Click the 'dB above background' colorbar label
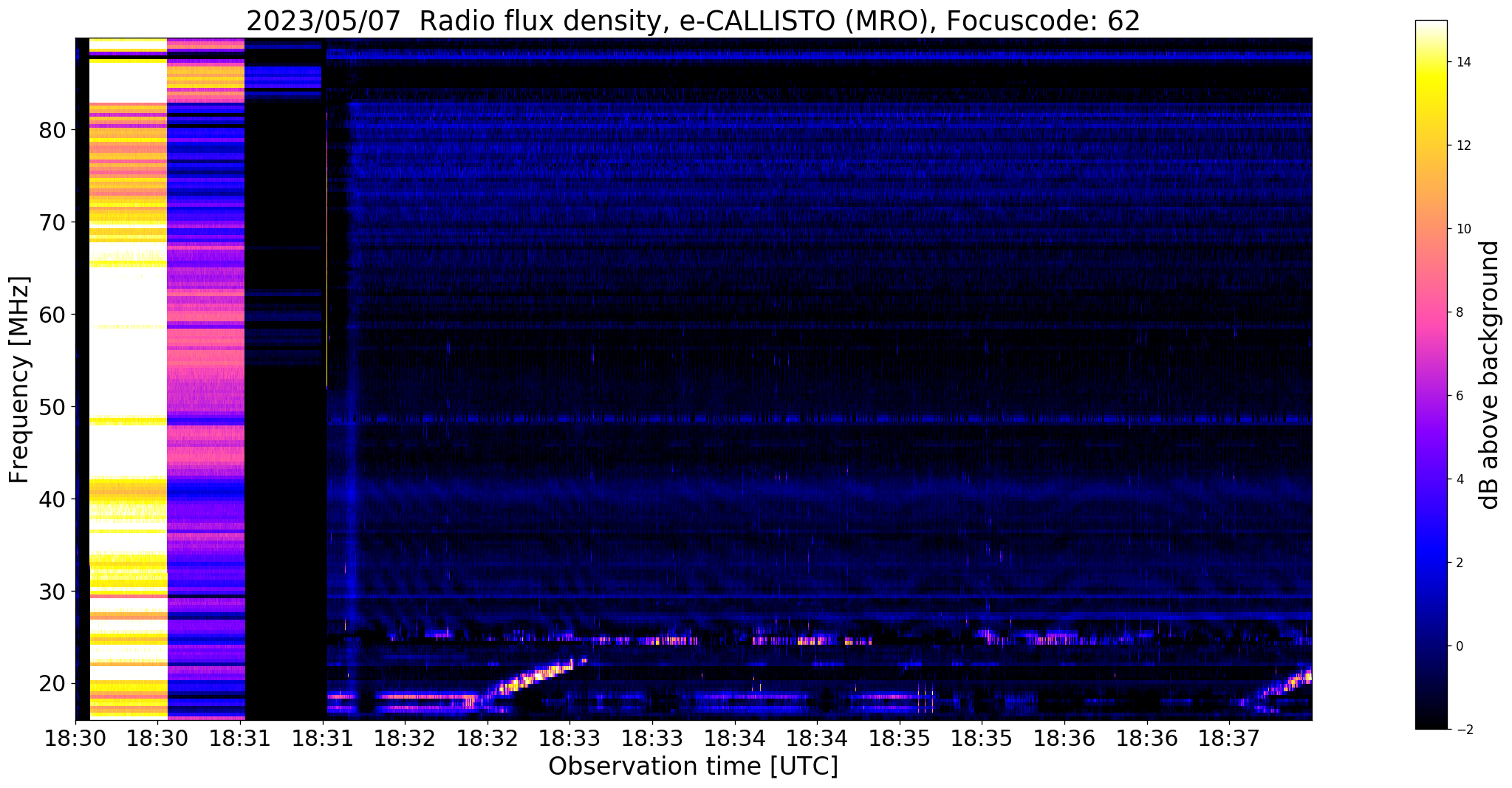1512x788 pixels. (x=1490, y=375)
